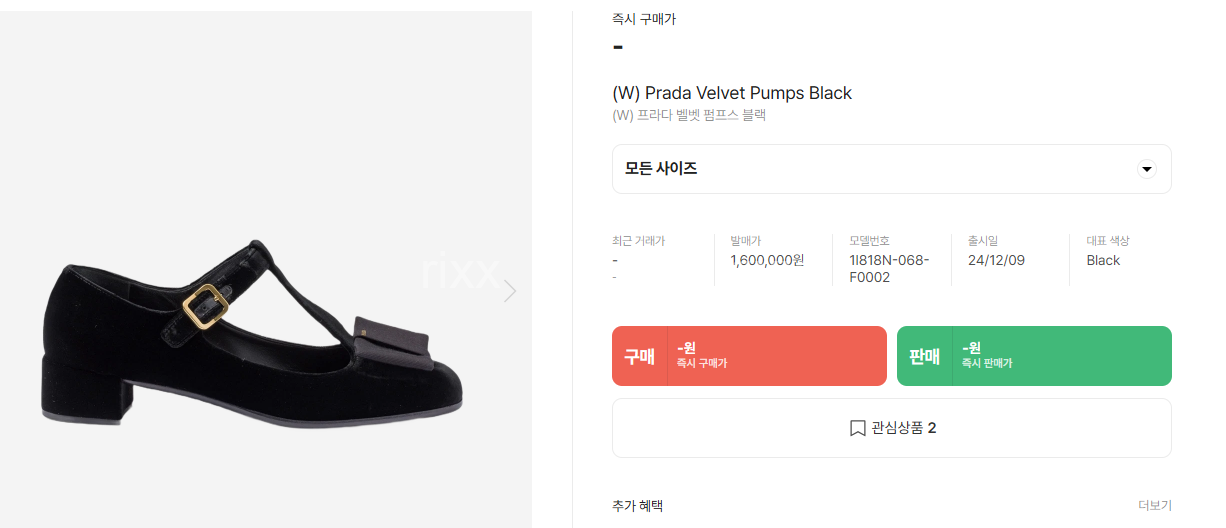This screenshot has width=1226, height=528.
Task: Click 즉시 구매가 text inside buy button
Action: pos(702,363)
